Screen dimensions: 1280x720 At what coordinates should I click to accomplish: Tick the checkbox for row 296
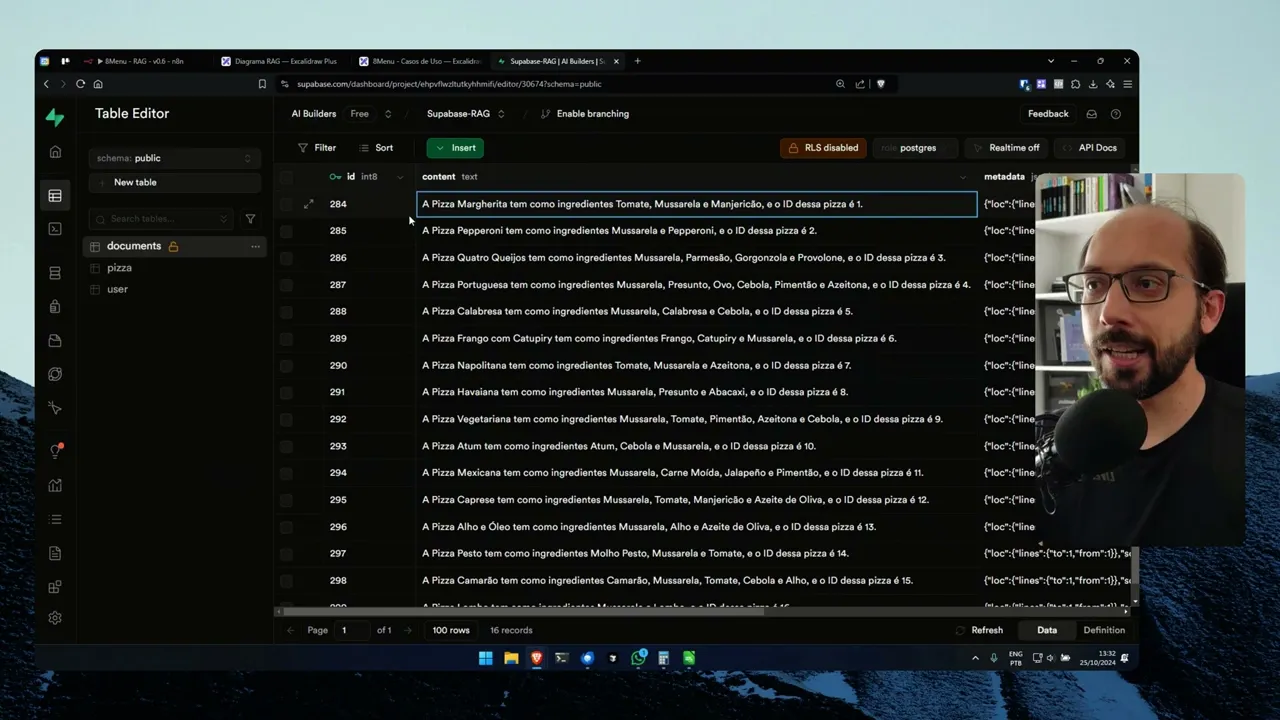coord(286,527)
